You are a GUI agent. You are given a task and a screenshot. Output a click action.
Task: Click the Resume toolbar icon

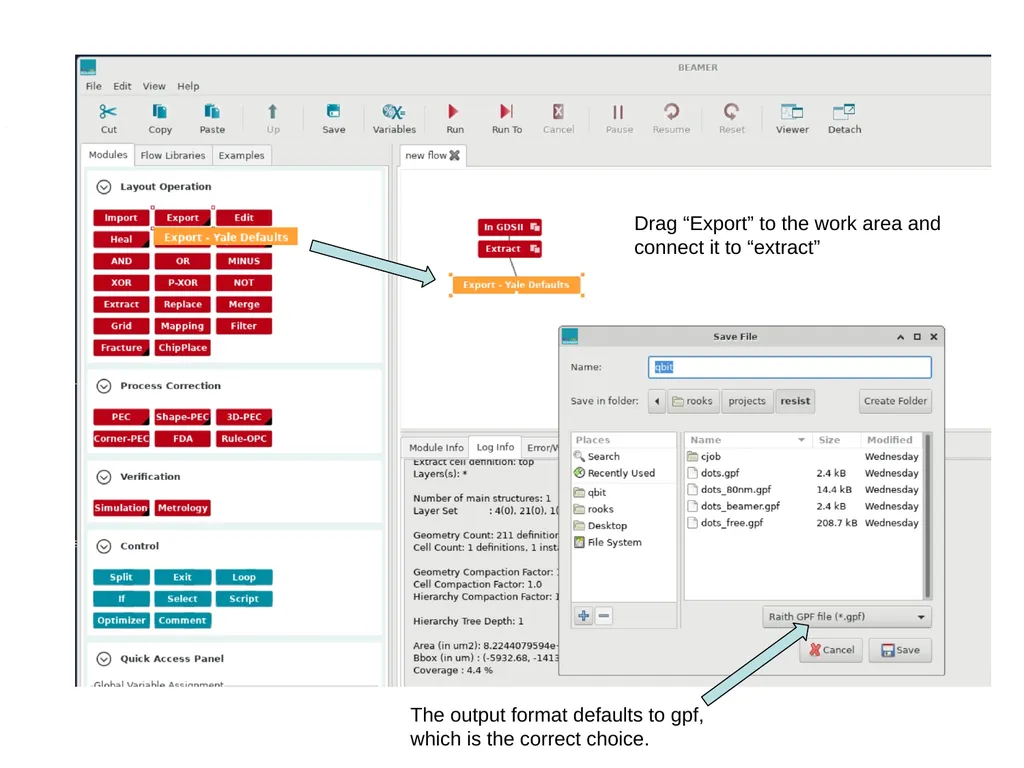(x=671, y=112)
